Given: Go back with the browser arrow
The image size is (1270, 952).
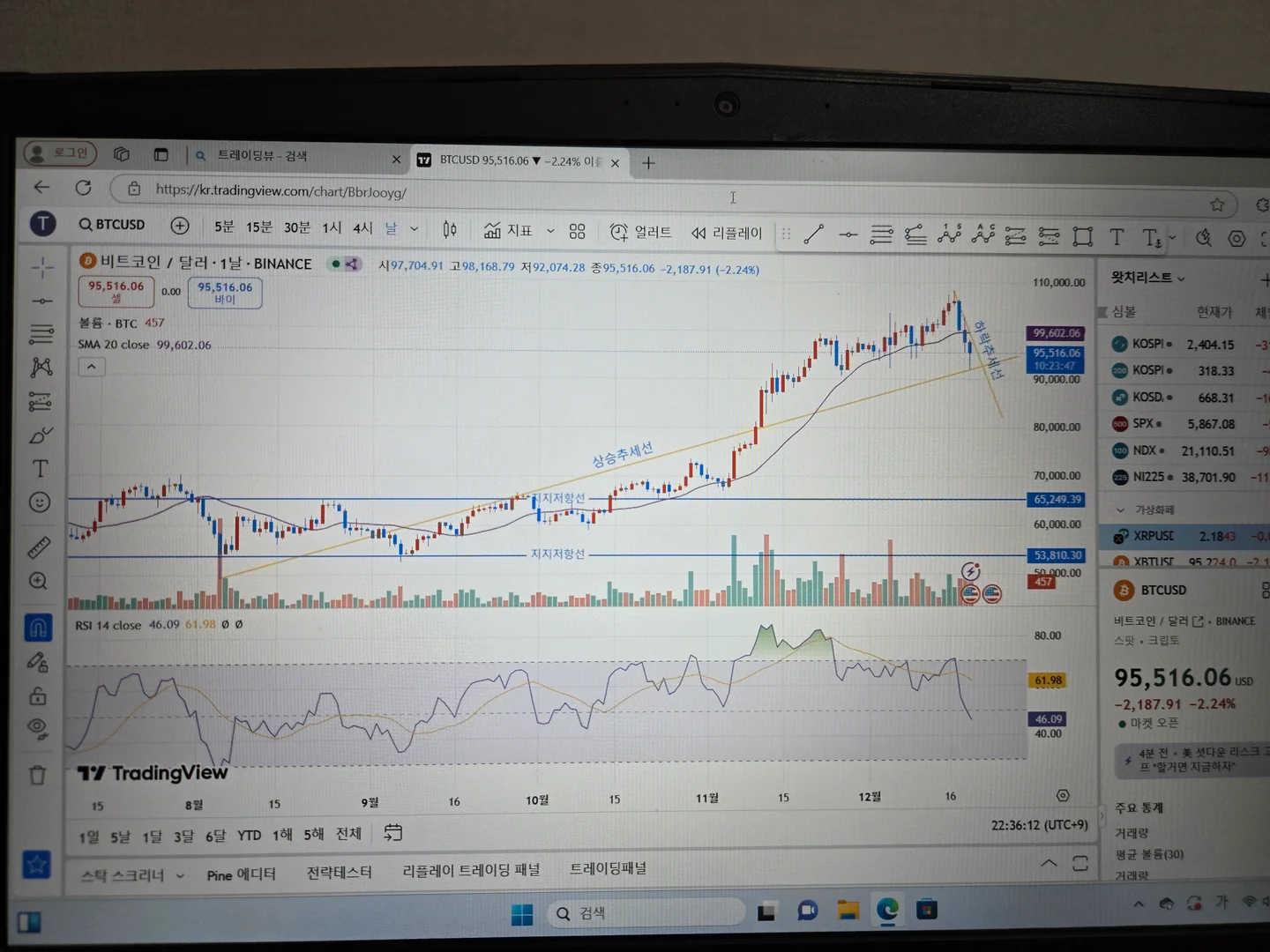Looking at the screenshot, I should [x=41, y=187].
